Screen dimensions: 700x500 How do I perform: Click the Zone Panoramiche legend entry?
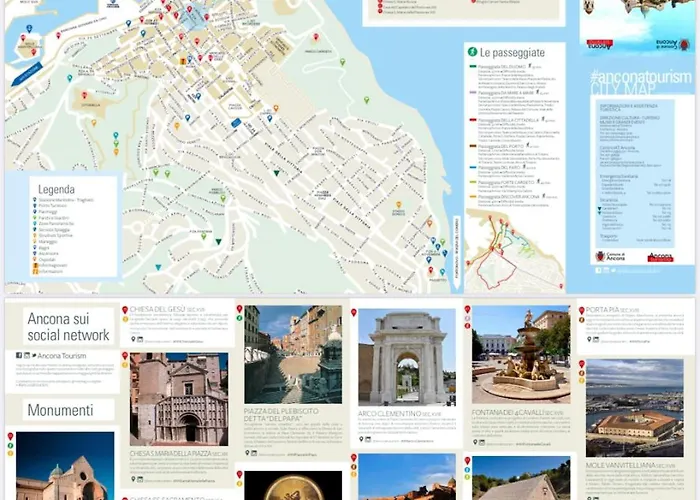coord(56,223)
